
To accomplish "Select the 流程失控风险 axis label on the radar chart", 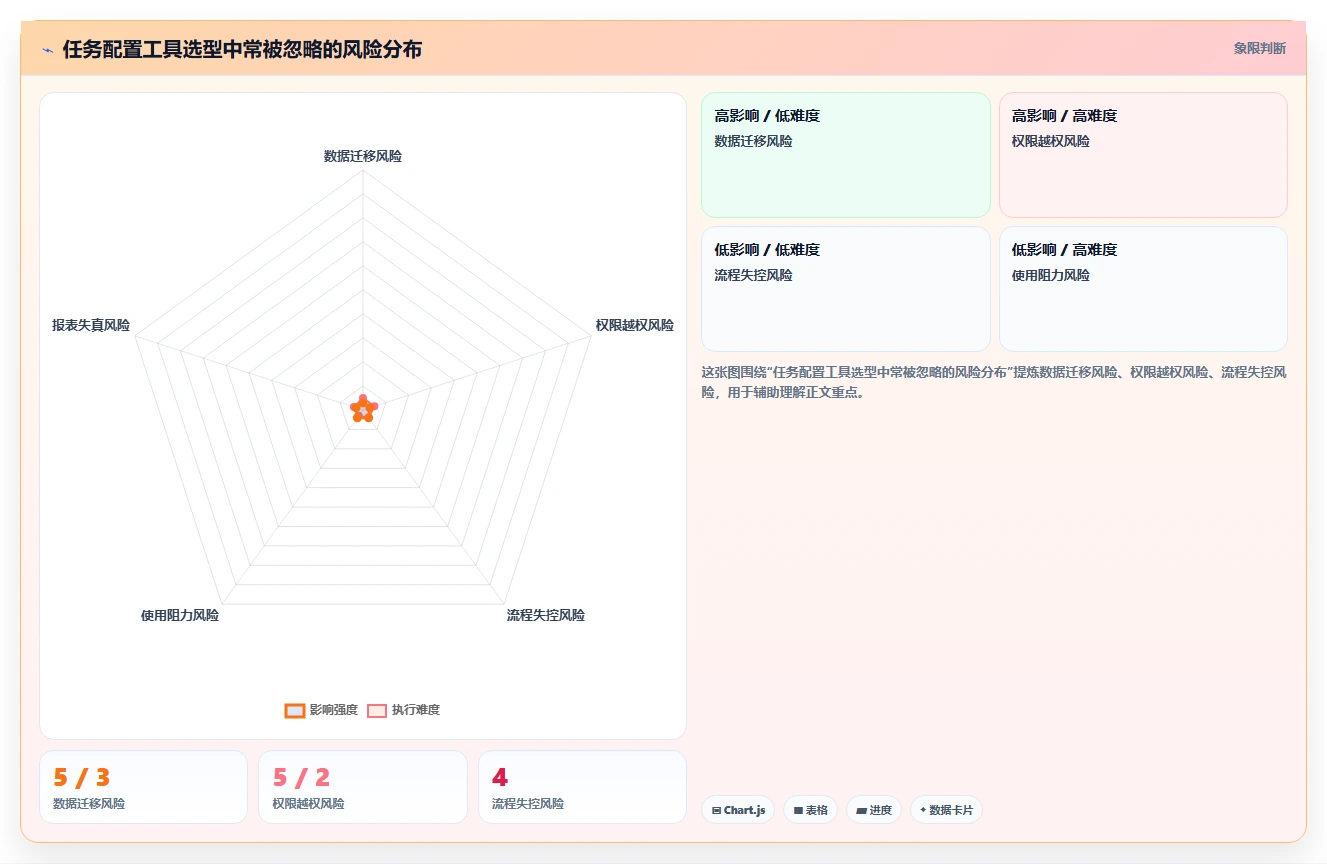I will click(x=545, y=615).
